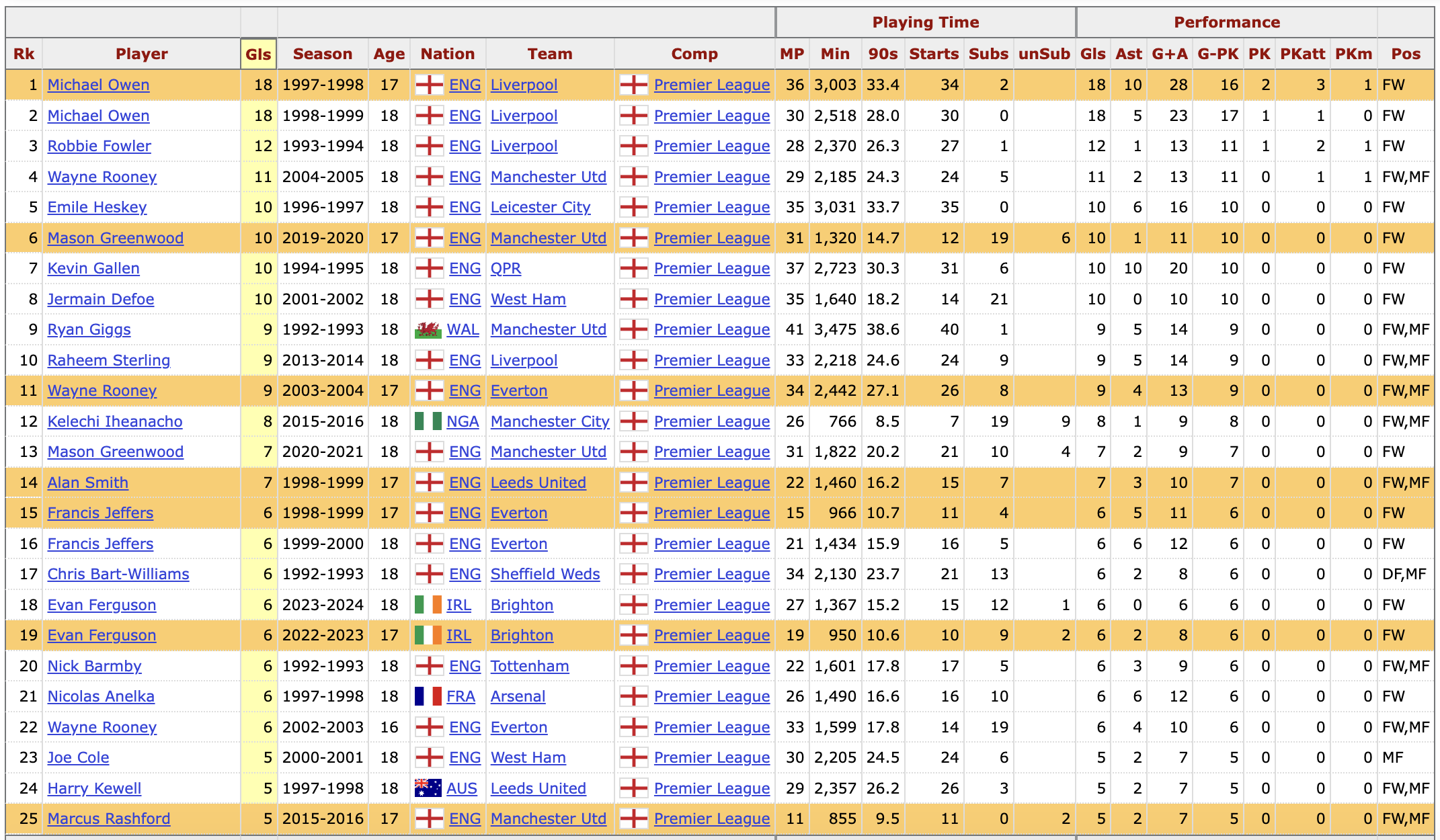1440x840 pixels.
Task: Open Sheffield Weds team link
Action: 545,574
